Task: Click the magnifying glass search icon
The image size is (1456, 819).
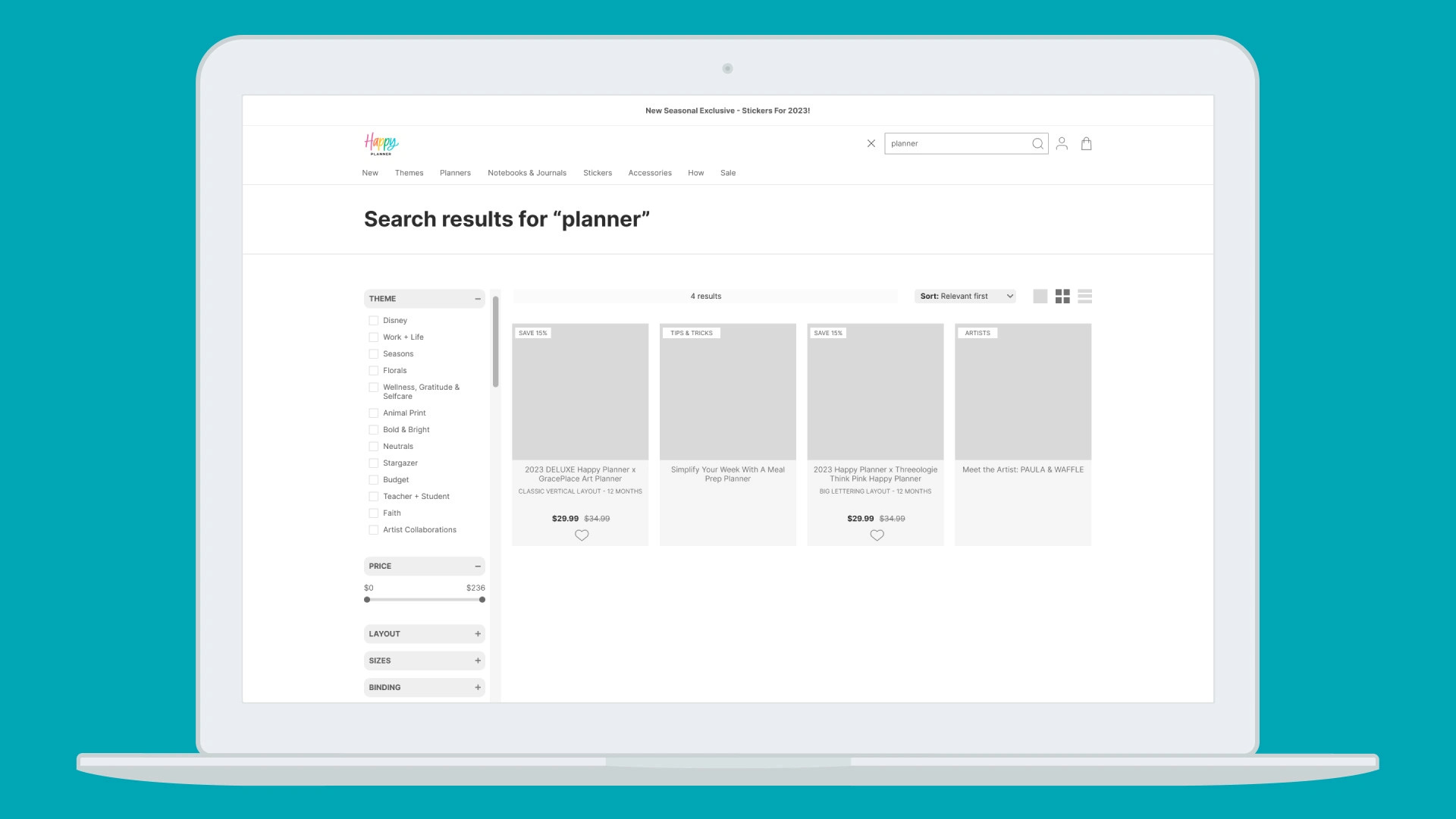Action: (x=1037, y=143)
